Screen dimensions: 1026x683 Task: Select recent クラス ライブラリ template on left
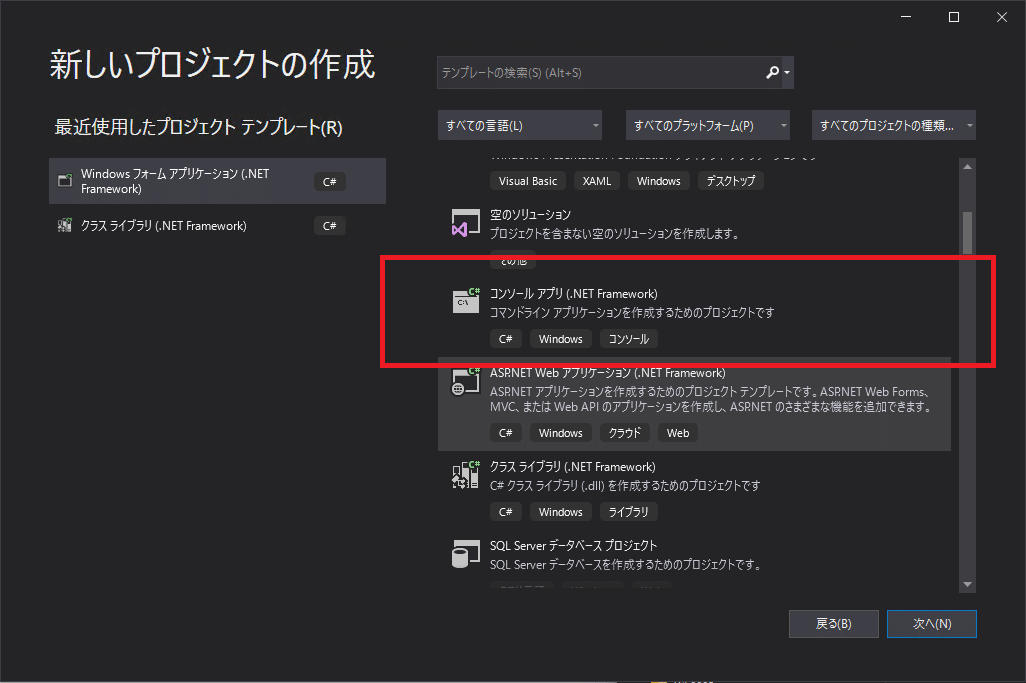tap(217, 226)
